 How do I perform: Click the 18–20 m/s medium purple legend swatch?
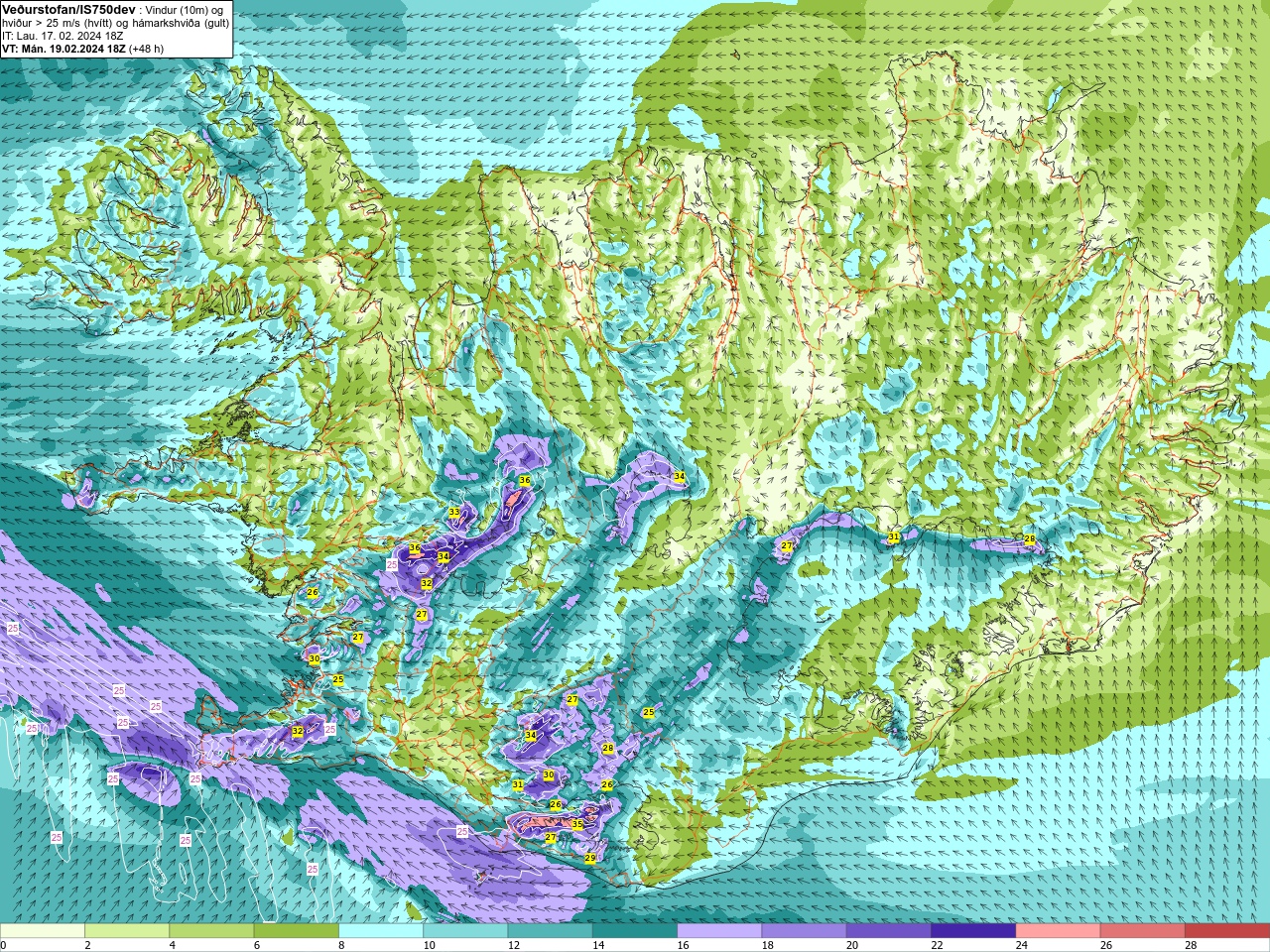tap(805, 931)
